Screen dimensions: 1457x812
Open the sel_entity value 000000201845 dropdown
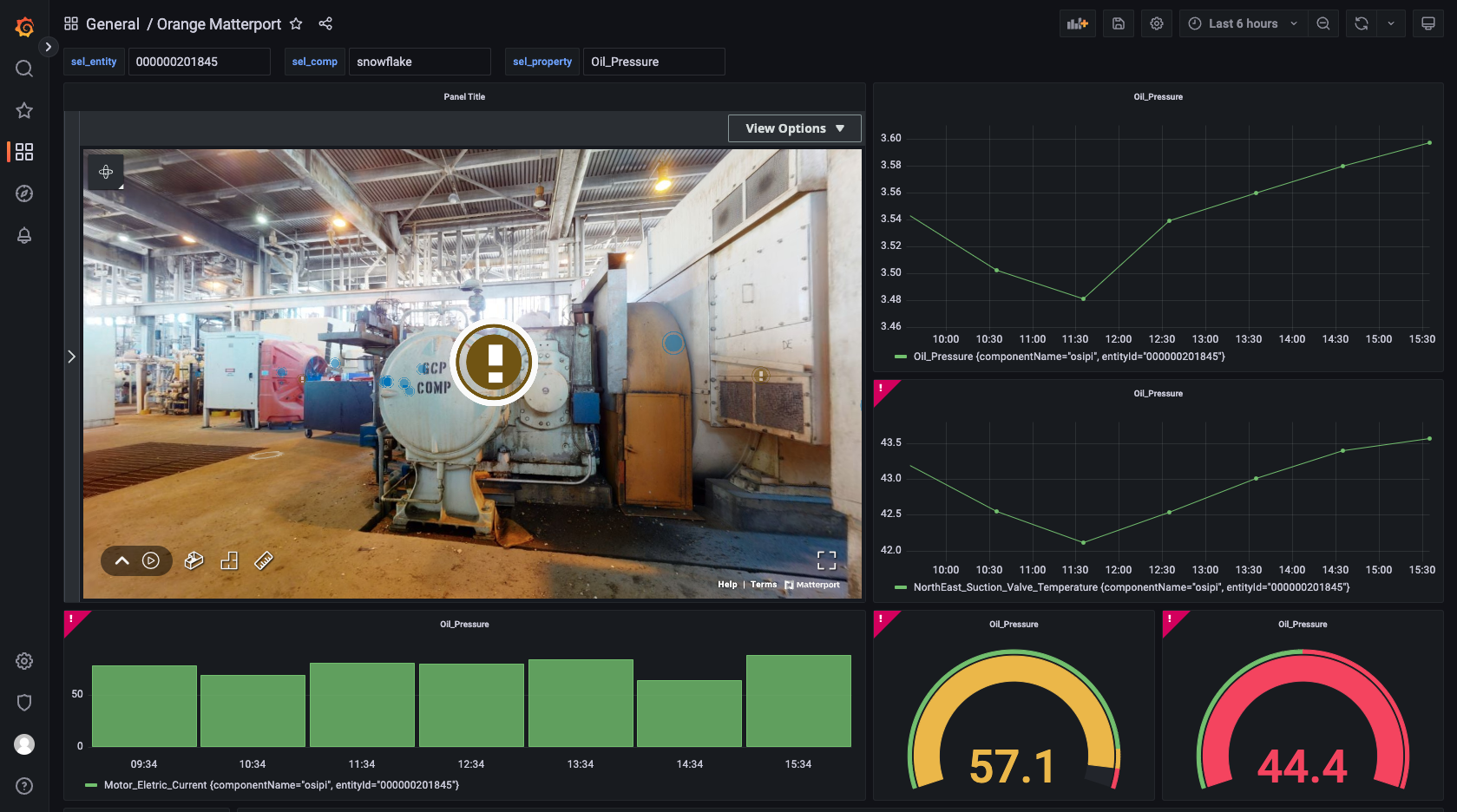(200, 62)
